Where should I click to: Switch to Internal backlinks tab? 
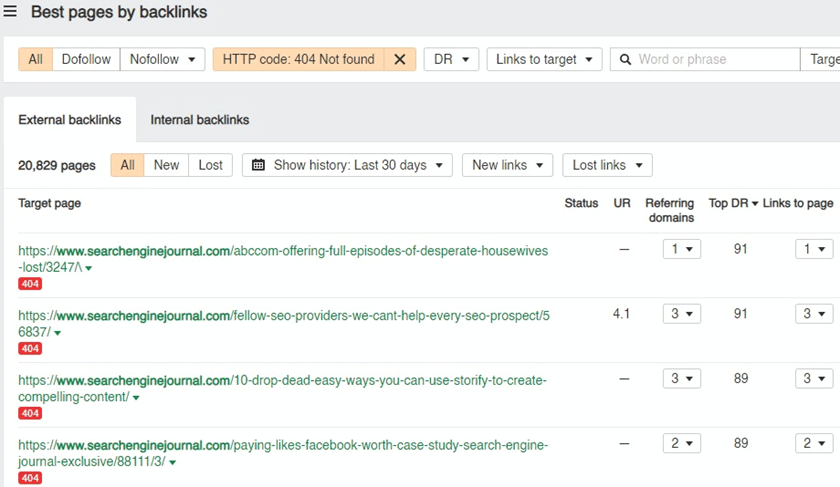[199, 120]
